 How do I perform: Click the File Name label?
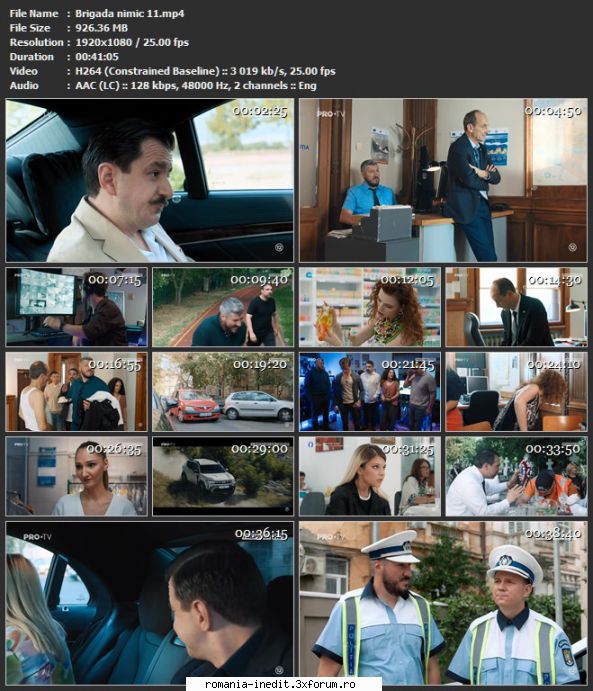pos(34,14)
